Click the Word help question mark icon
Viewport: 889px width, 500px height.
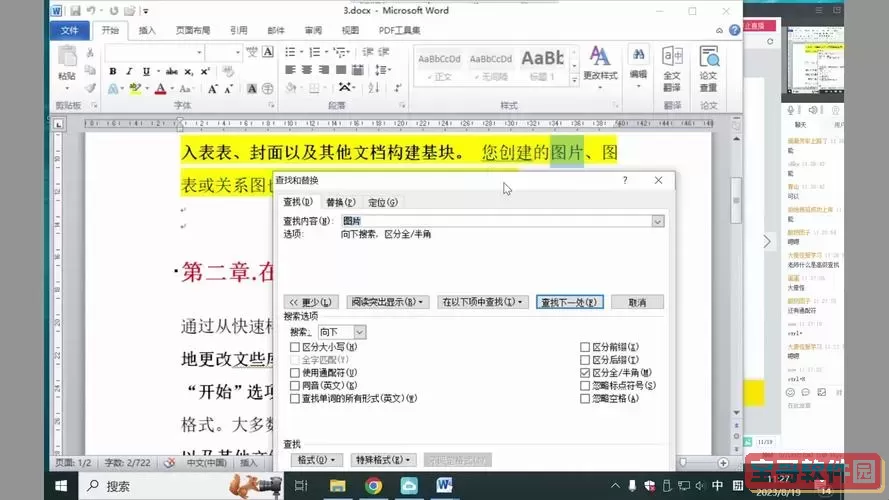coord(734,30)
